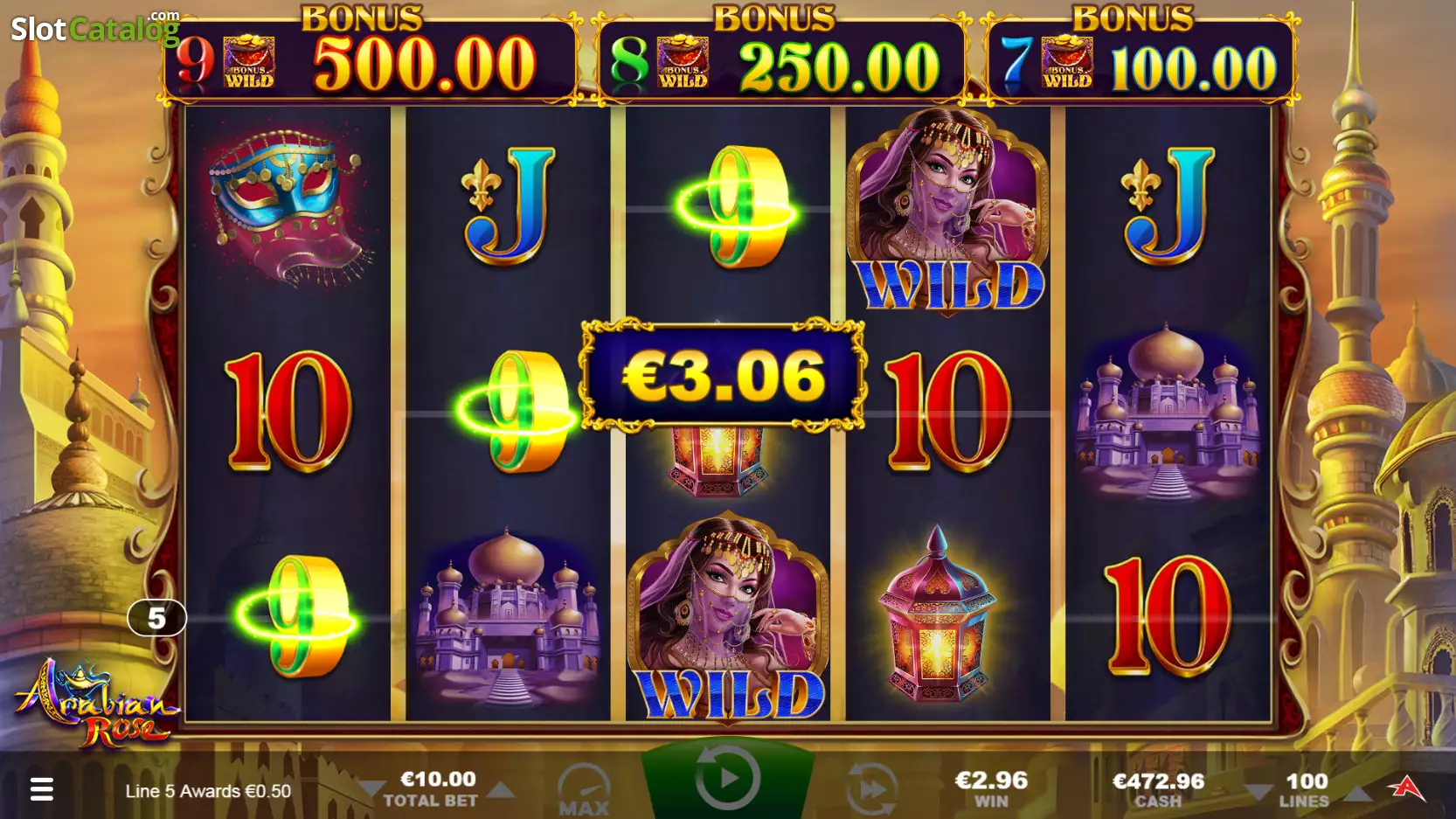Viewport: 1456px width, 819px height.
Task: Click the red Ainsworth logo icon
Action: pyautogui.click(x=1406, y=788)
